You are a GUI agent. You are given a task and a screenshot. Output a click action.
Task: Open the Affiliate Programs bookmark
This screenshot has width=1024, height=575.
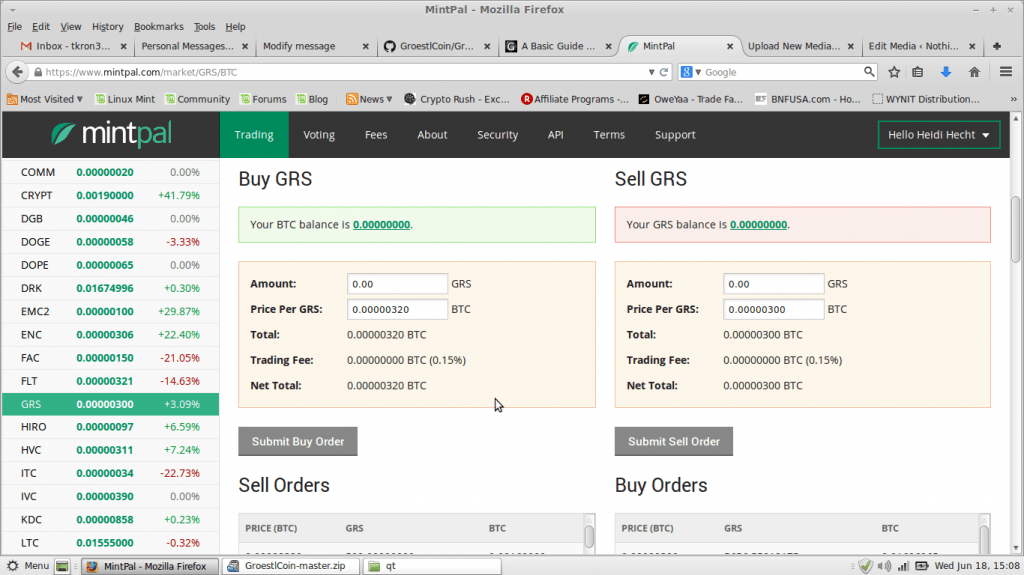[x=575, y=99]
